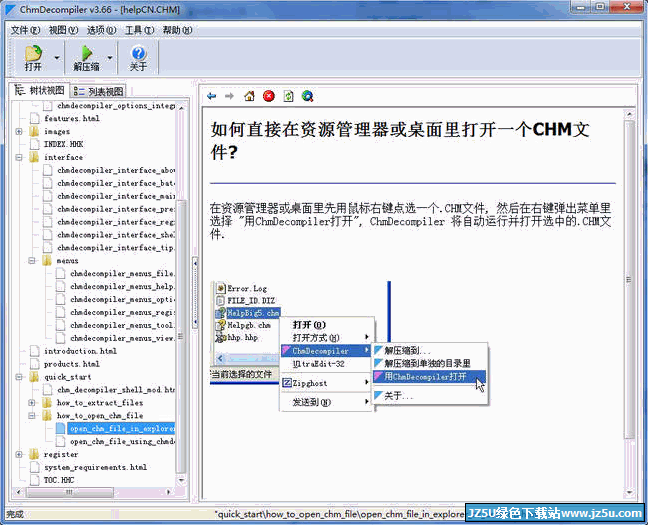Click the content scrollbar down arrow
Image resolution: width=648 pixels, height=525 pixels.
629,492
